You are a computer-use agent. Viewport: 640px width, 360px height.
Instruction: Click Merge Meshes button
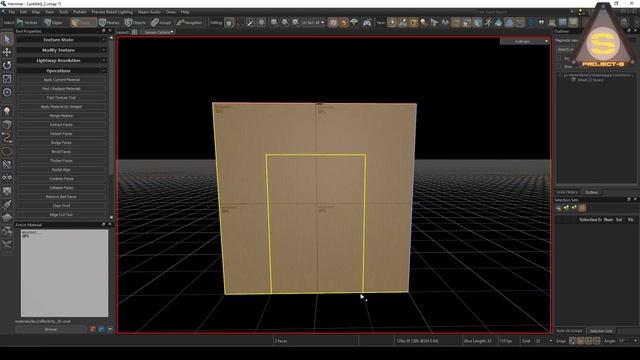62,116
